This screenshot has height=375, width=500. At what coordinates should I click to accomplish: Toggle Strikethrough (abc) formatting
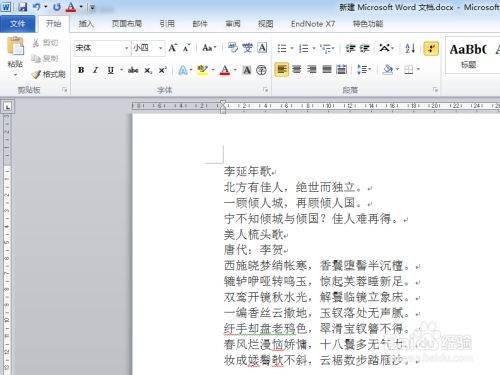pyautogui.click(x=133, y=70)
